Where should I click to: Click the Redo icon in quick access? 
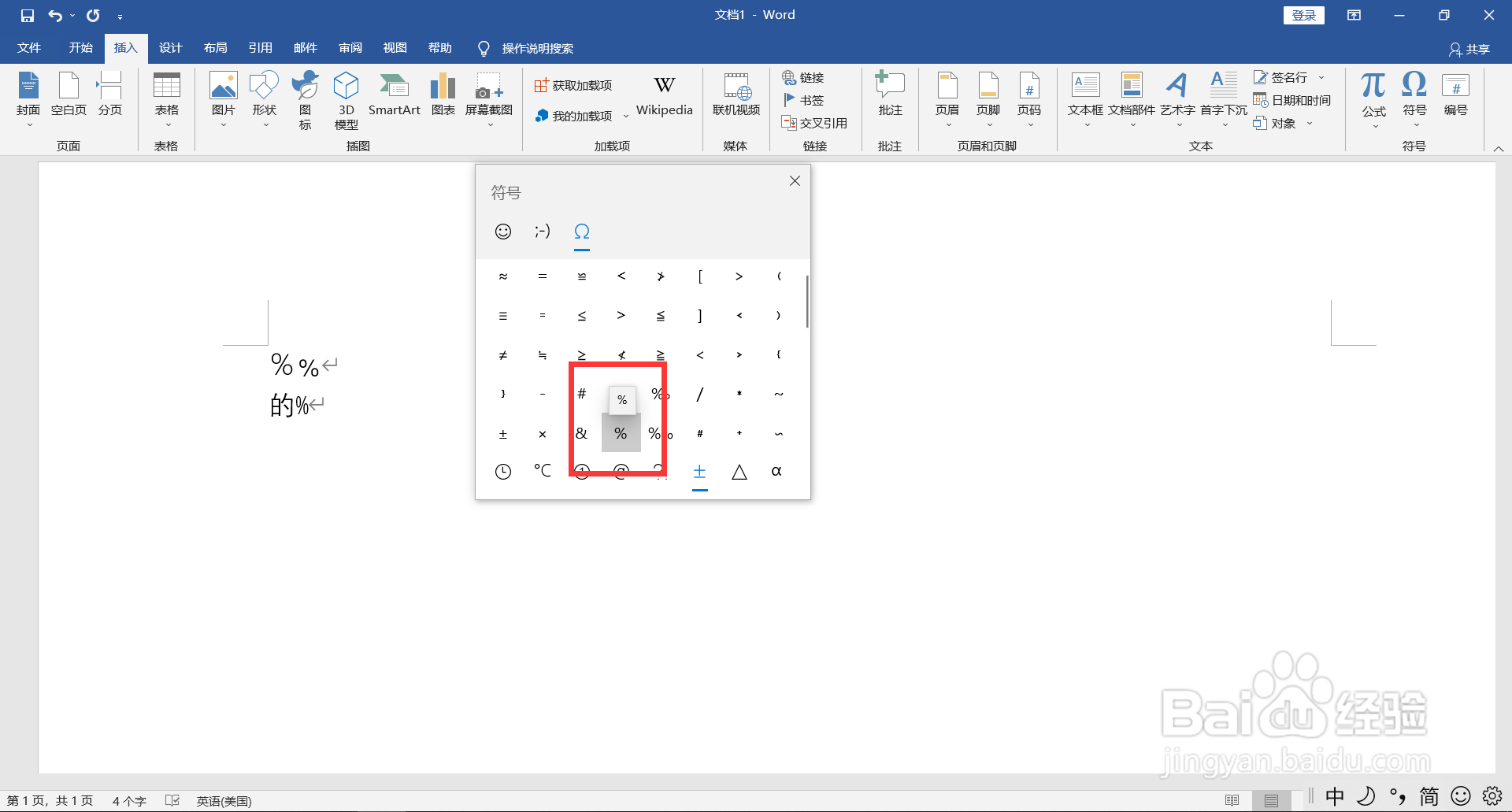coord(93,15)
